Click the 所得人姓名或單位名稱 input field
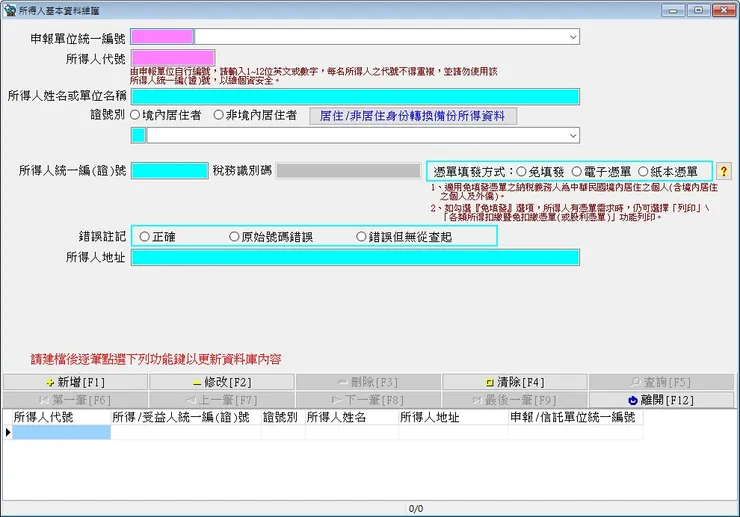Screen dimensions: 740x517 (x=355, y=97)
